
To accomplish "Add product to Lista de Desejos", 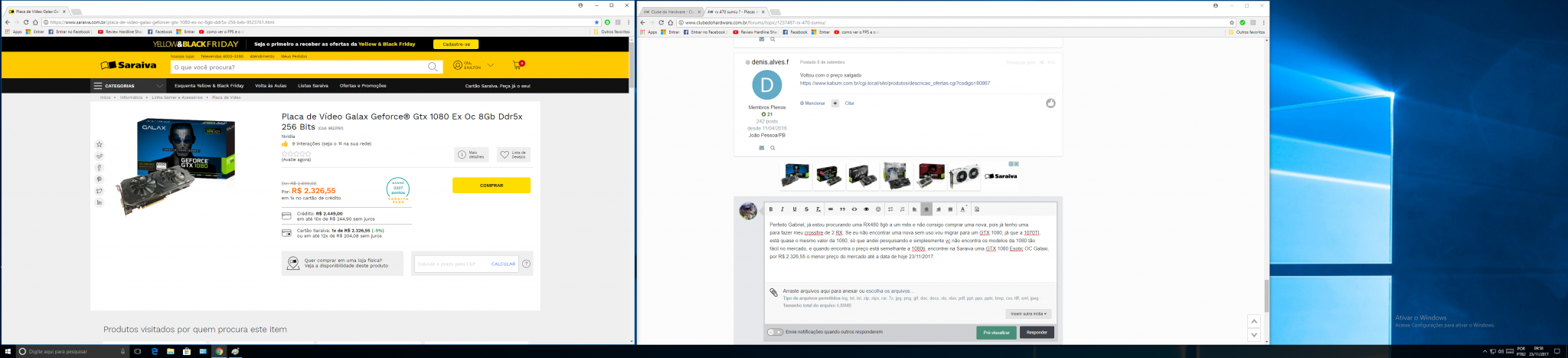I will 513,155.
